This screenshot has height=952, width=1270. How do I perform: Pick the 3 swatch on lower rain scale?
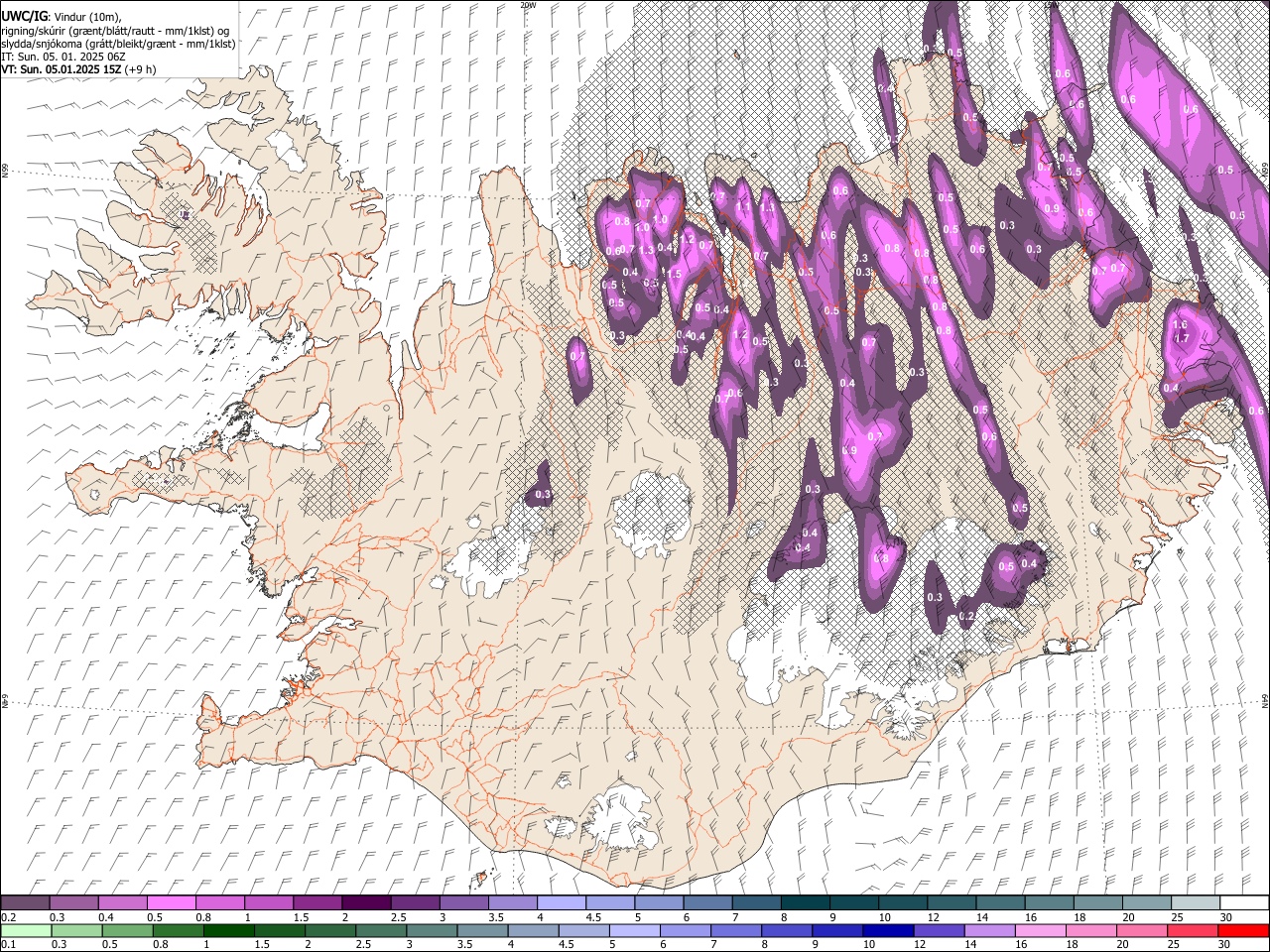[x=432, y=930]
